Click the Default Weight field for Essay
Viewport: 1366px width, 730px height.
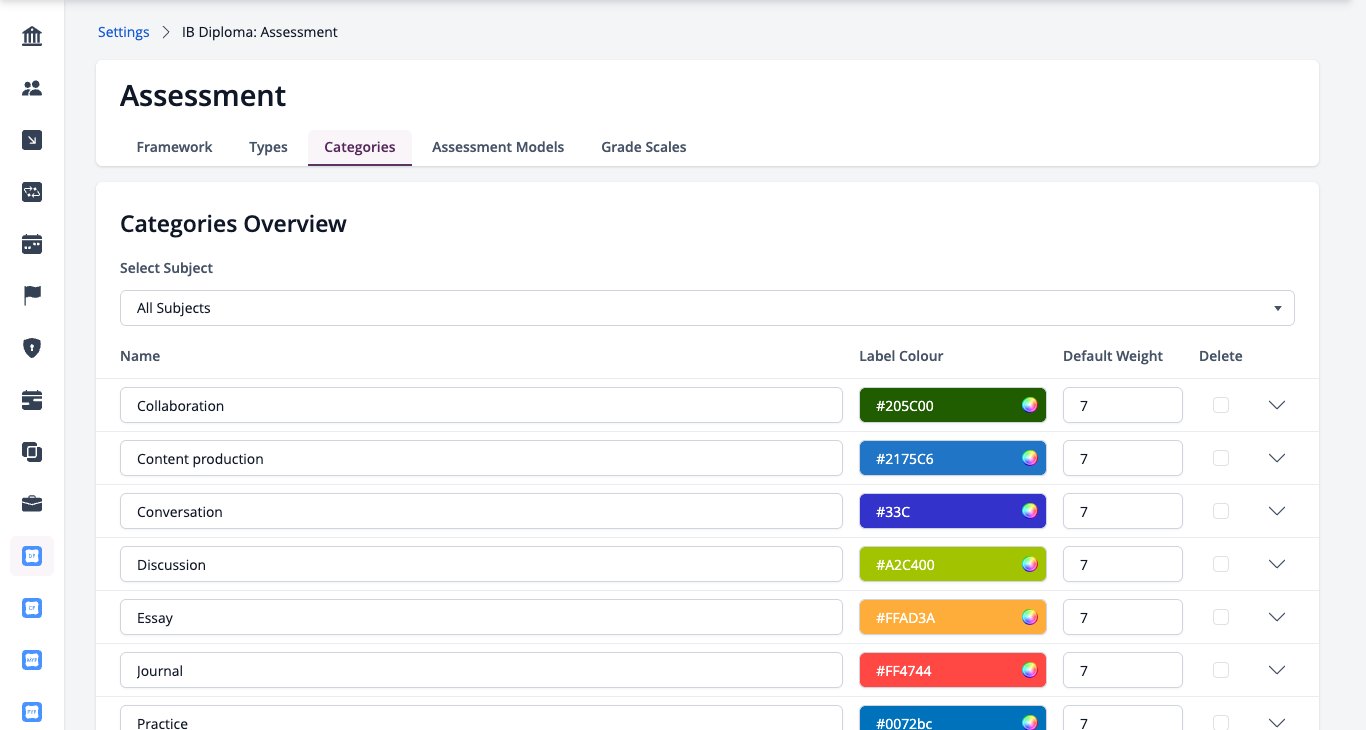tap(1123, 617)
